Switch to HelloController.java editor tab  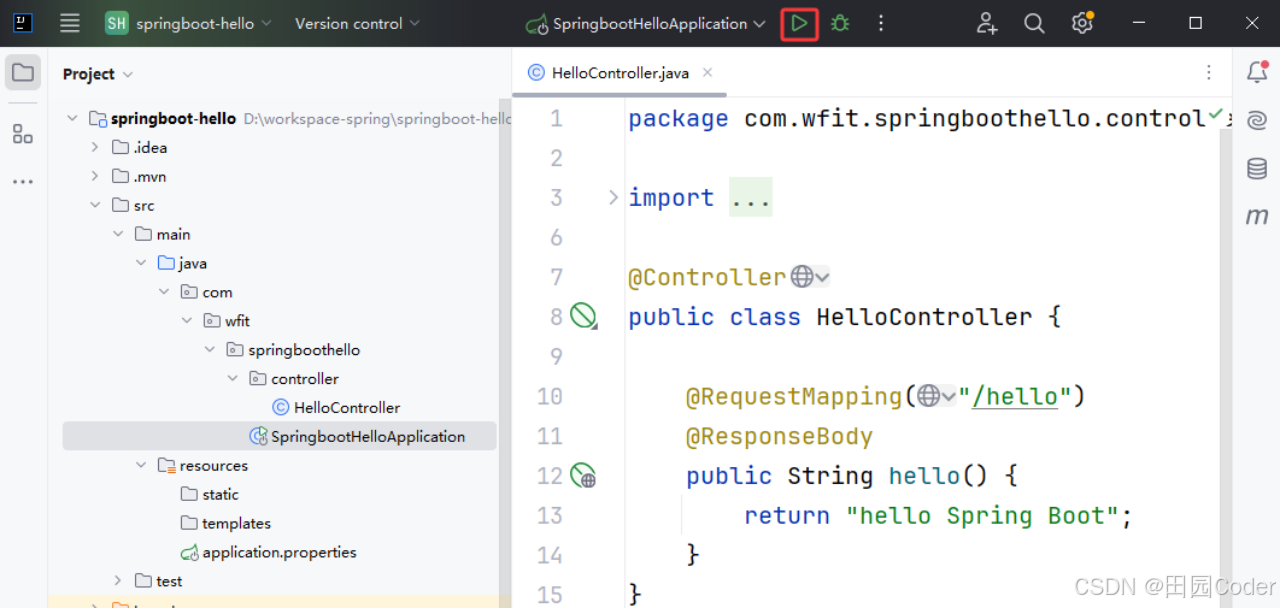620,73
